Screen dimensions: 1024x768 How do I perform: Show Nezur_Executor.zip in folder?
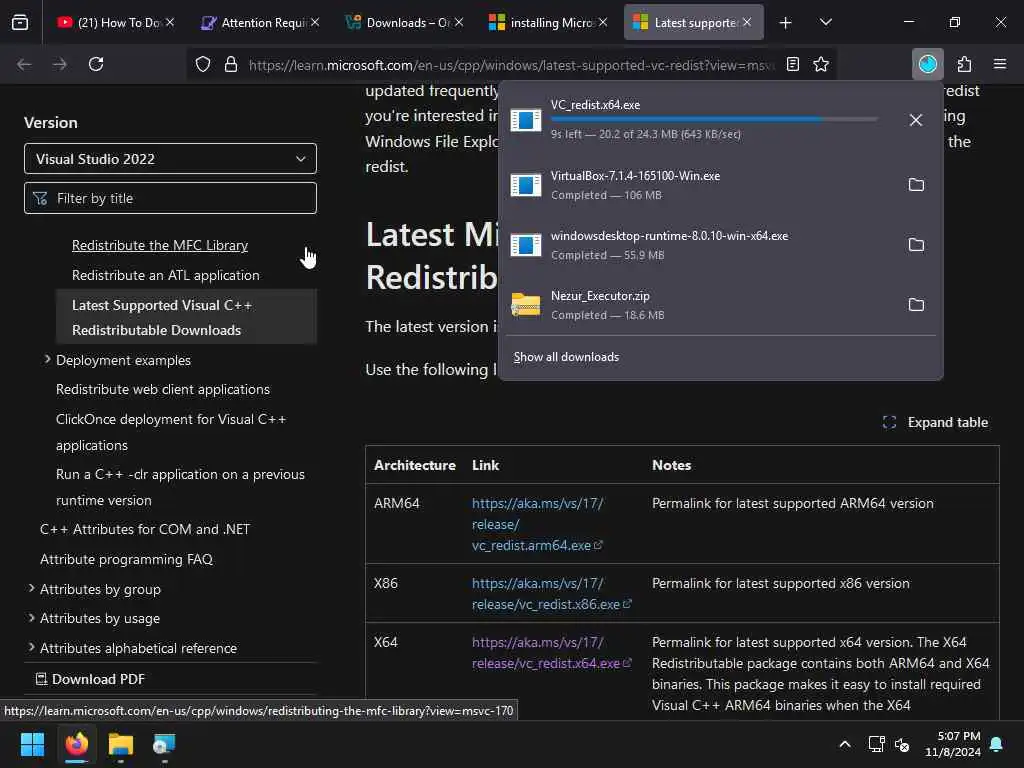(916, 305)
